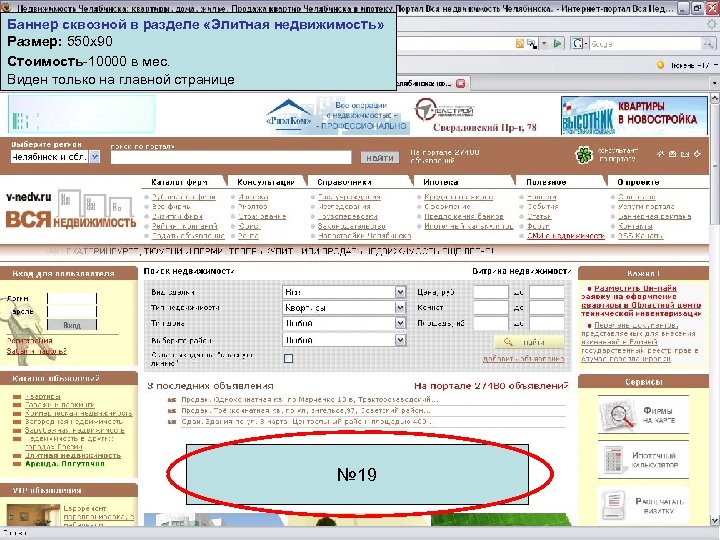Open Ипотечный калькулятор service icon
The width and height of the screenshot is (720, 540).
coord(643,460)
